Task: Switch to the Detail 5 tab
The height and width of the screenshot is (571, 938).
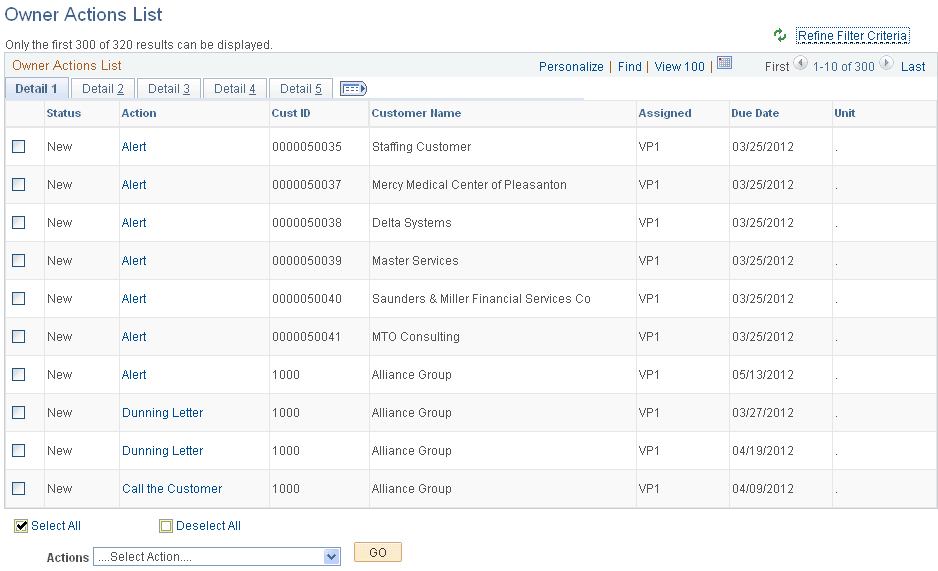Action: (300, 88)
